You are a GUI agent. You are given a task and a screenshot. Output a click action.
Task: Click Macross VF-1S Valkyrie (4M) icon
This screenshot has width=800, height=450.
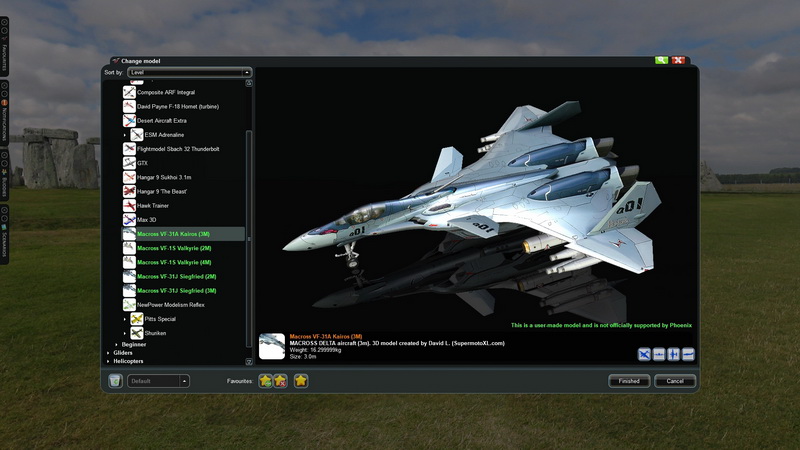click(x=129, y=262)
